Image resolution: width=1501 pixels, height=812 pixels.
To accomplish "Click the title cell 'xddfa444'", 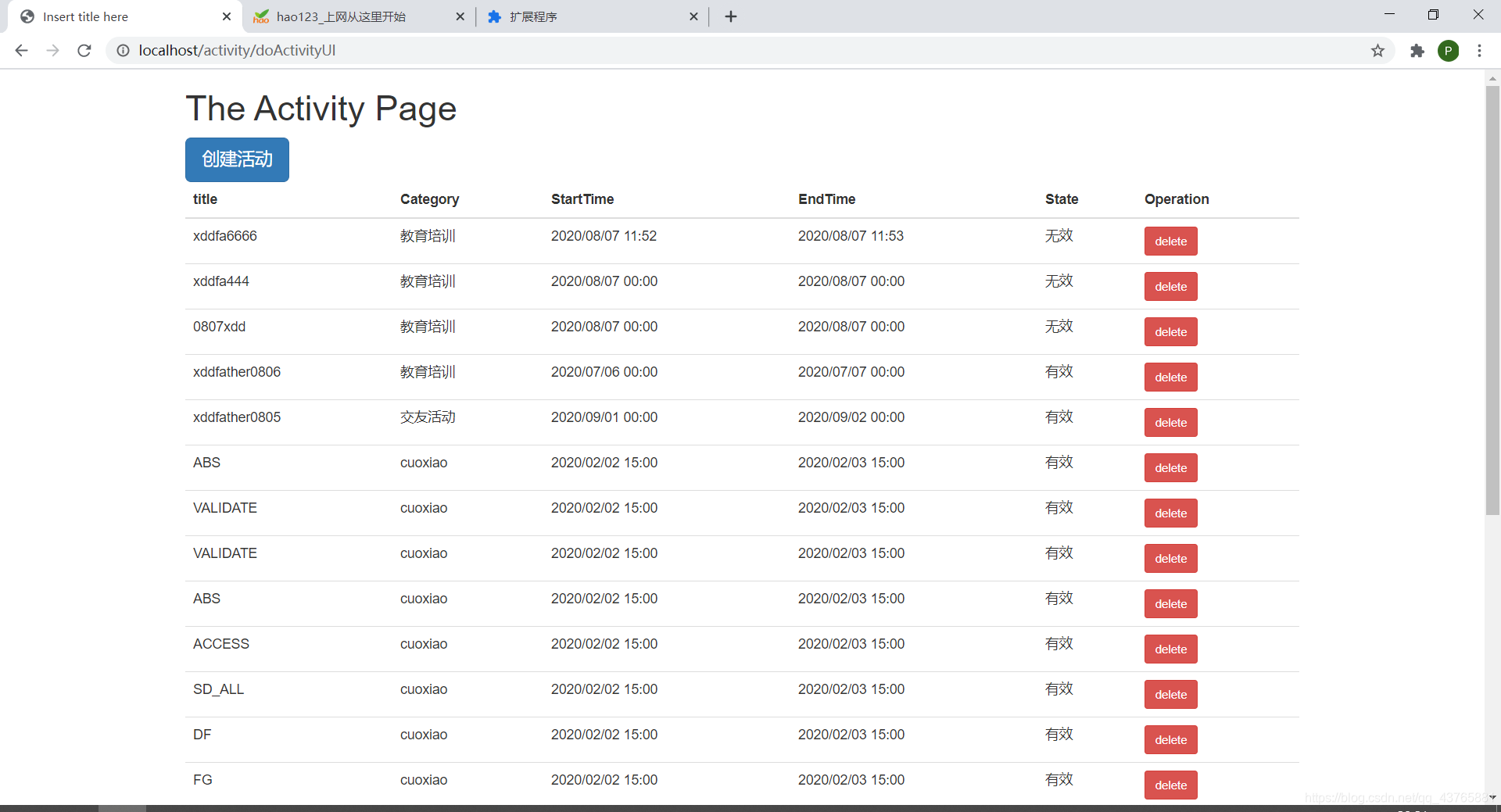I will 220,281.
